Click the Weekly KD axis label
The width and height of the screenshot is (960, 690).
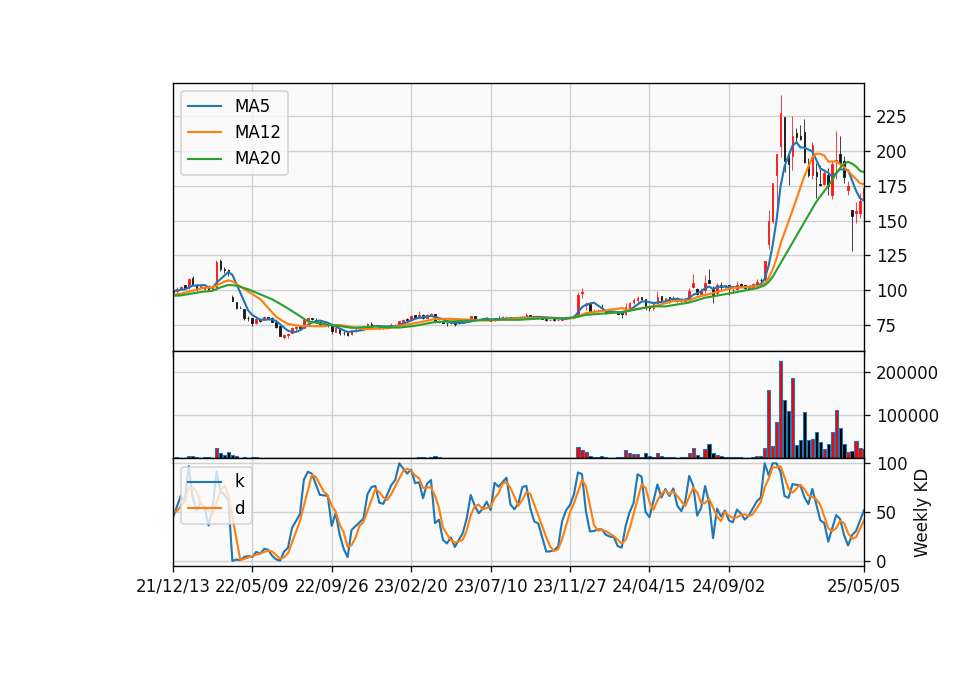(x=921, y=513)
